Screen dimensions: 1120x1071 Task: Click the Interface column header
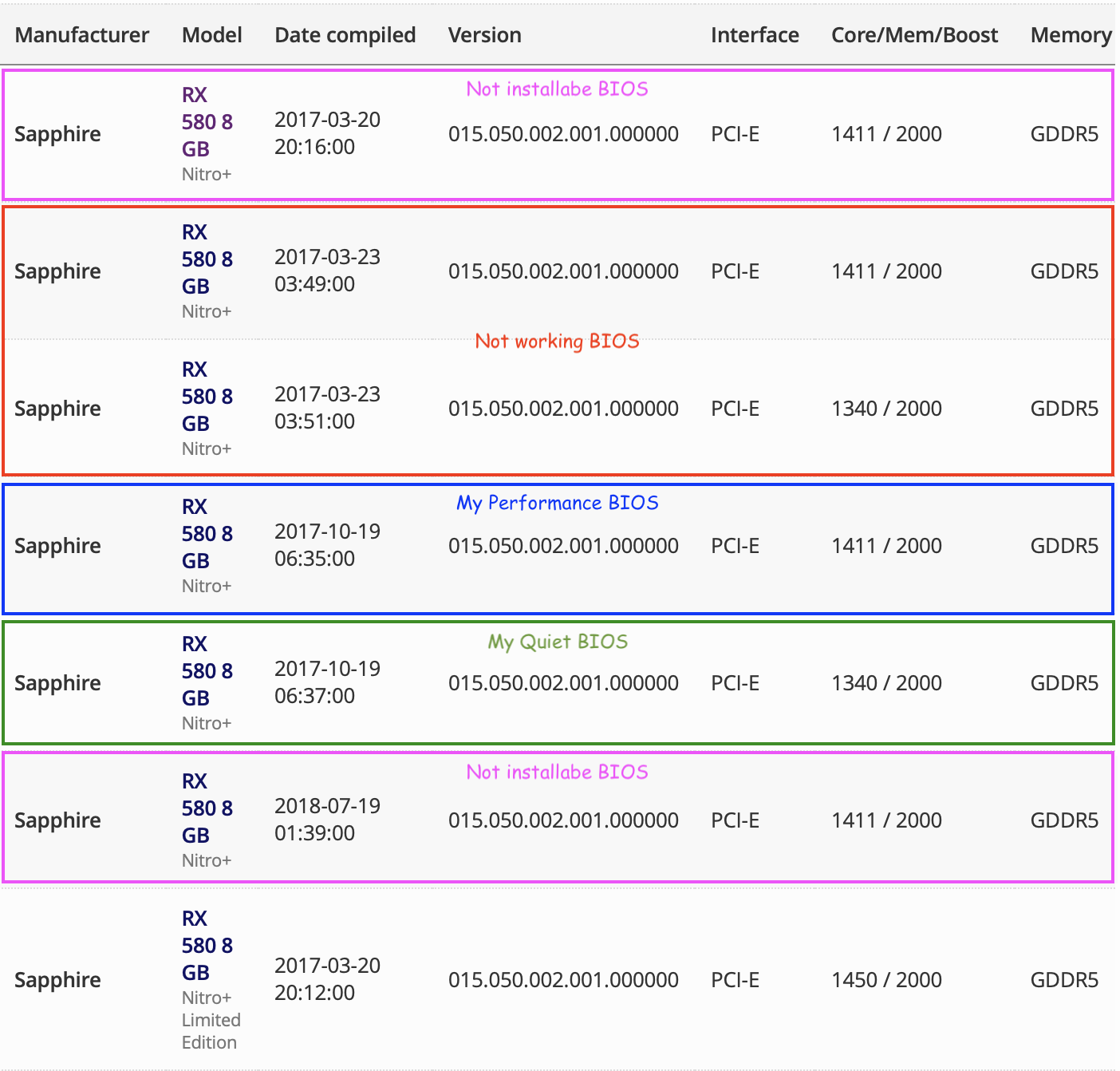[754, 35]
